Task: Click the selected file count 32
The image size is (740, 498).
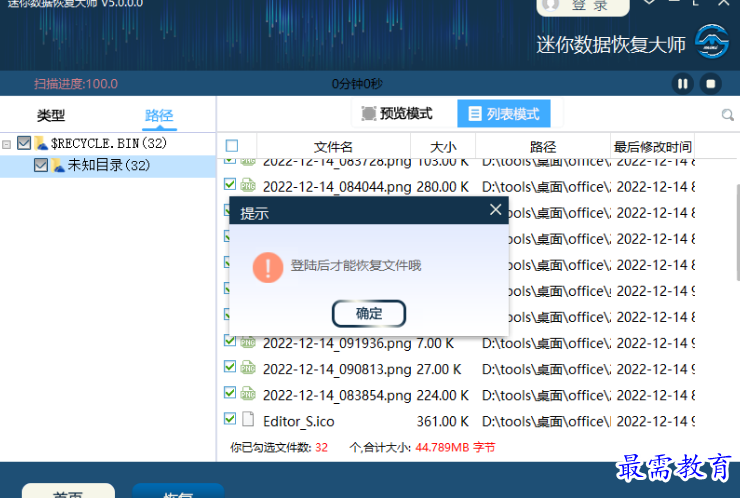Action: [x=321, y=447]
